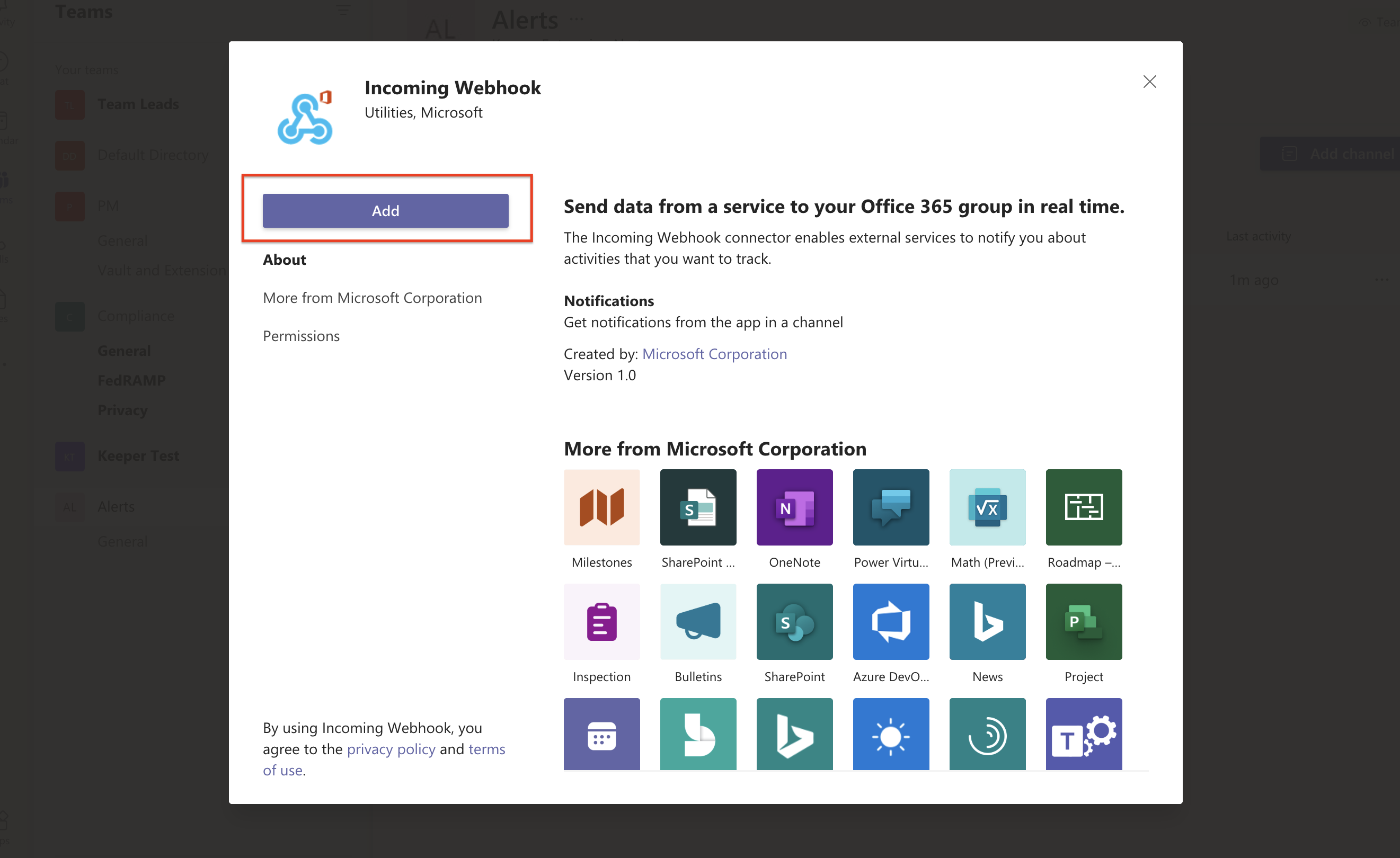Select Default Directory team in background

[153, 155]
